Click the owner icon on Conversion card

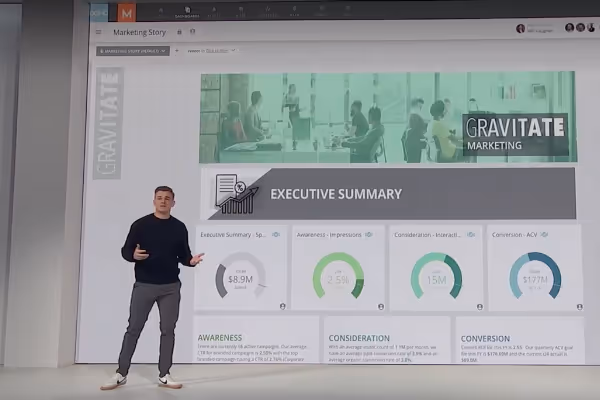(x=580, y=307)
